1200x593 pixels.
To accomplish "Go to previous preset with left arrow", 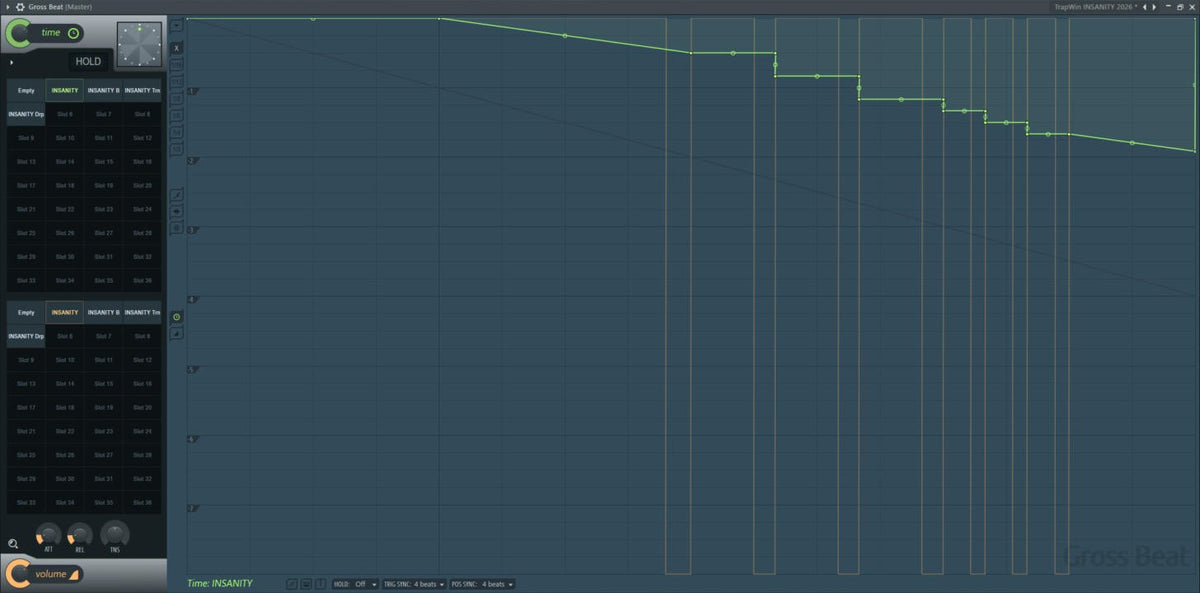I will [1147, 6].
